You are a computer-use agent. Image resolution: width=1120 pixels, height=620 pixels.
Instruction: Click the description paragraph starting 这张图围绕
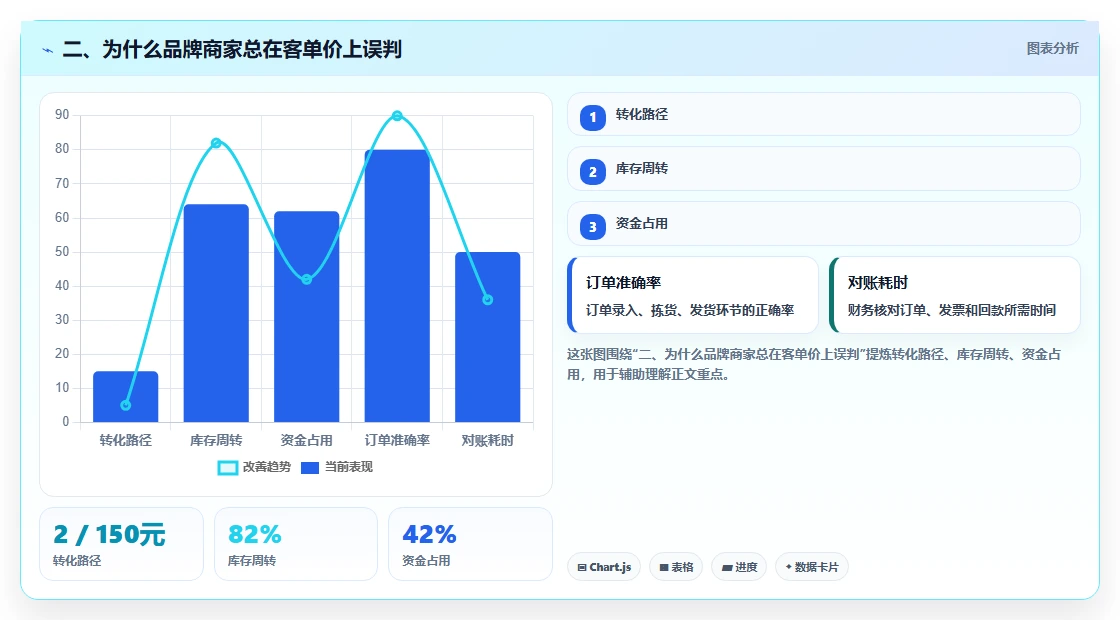pos(814,364)
